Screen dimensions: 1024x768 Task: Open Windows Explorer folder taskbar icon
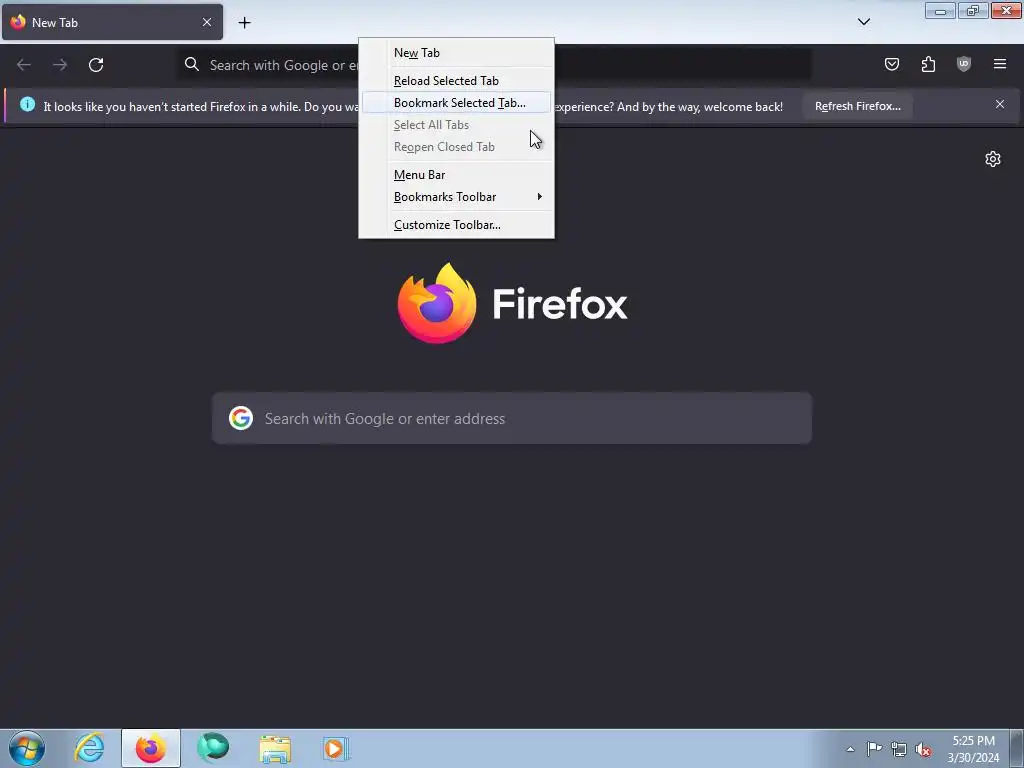point(275,748)
